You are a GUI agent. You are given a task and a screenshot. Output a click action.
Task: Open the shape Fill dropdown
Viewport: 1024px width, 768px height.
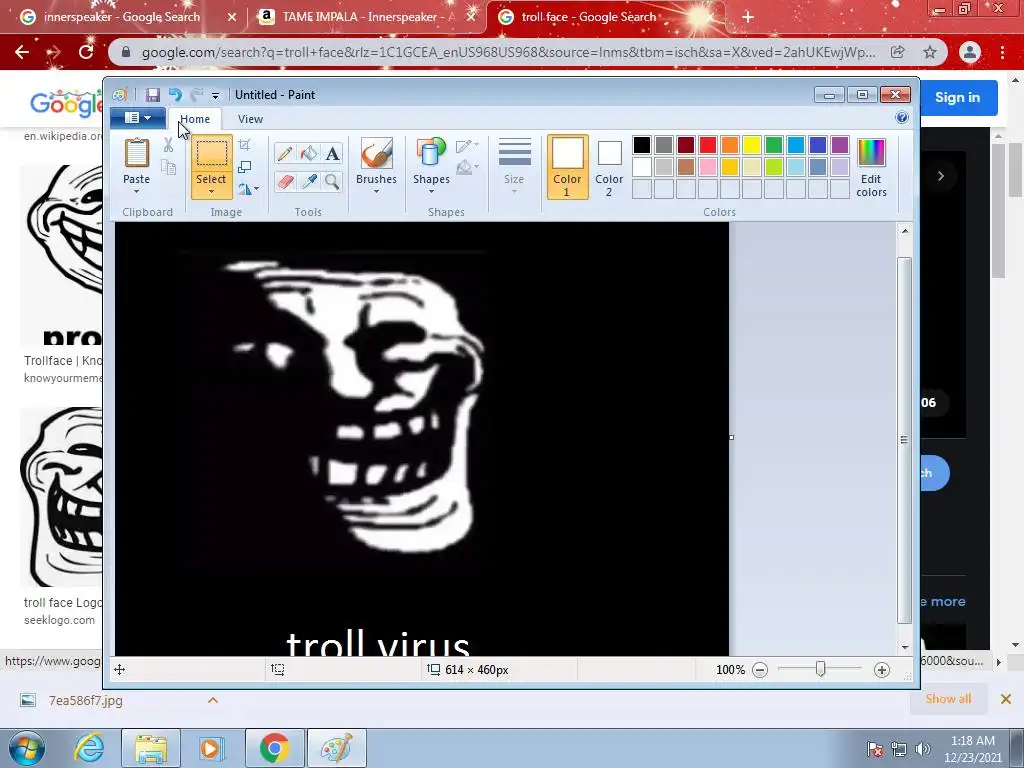[x=468, y=168]
